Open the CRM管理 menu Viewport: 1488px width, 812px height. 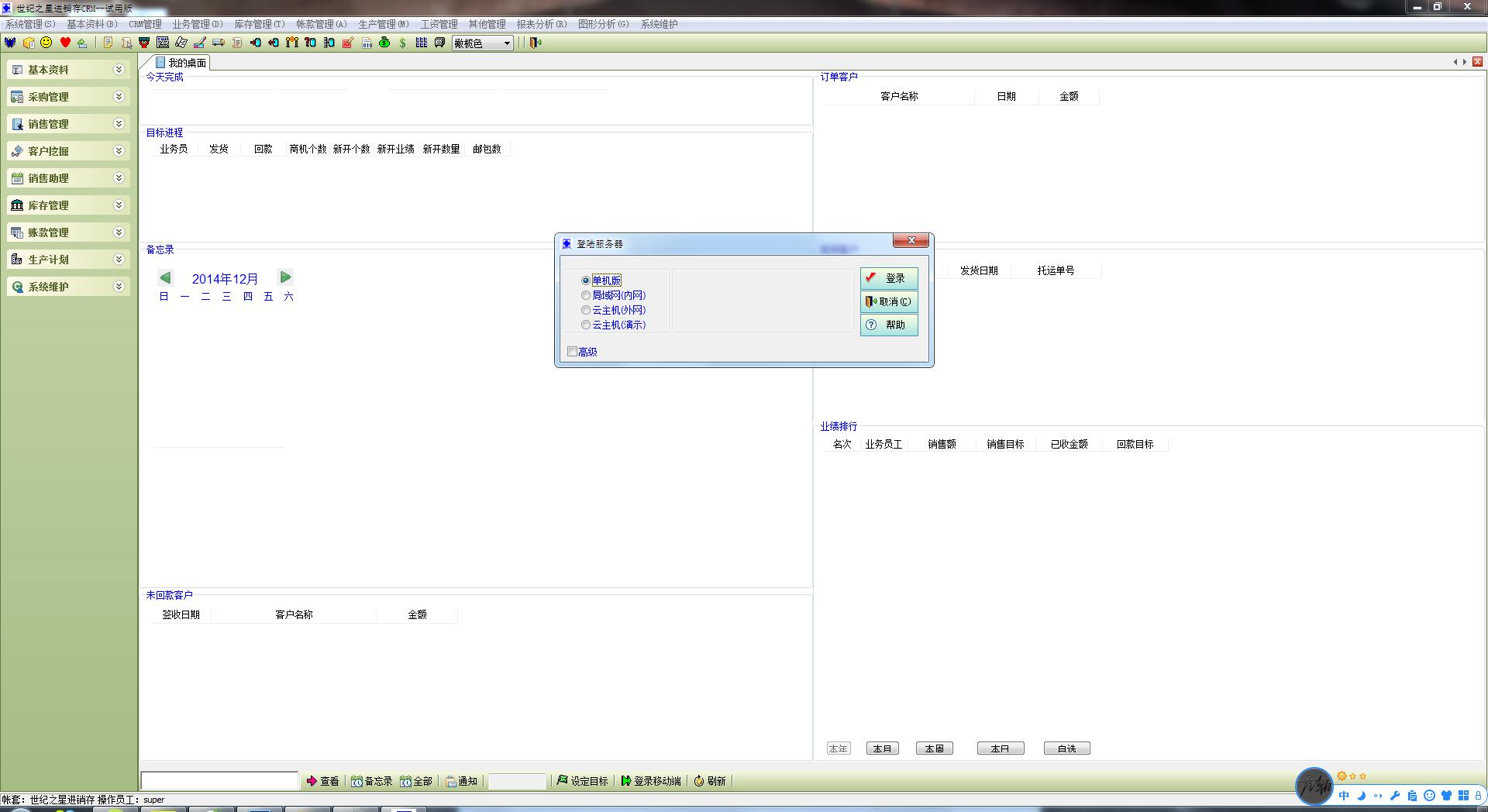145,24
